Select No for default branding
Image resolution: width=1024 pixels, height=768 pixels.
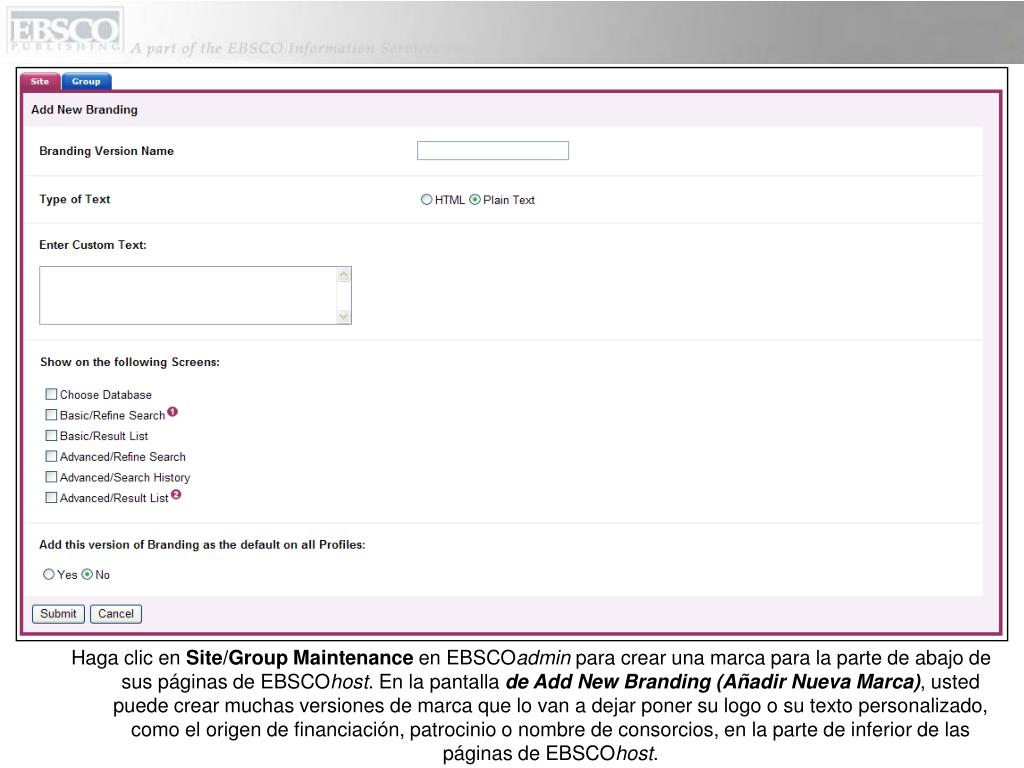(87, 574)
